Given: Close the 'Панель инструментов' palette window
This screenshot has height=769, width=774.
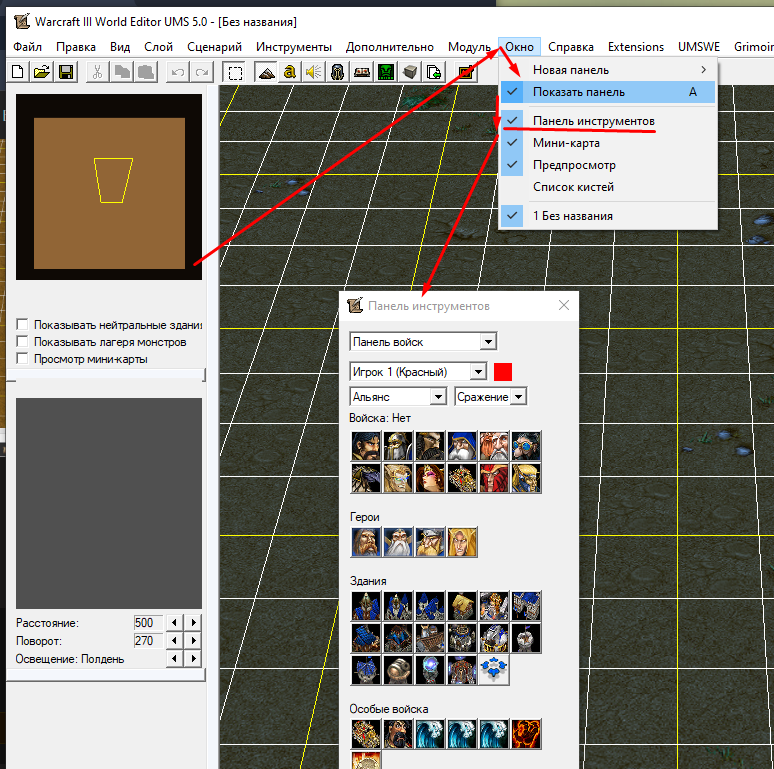Looking at the screenshot, I should tap(564, 306).
